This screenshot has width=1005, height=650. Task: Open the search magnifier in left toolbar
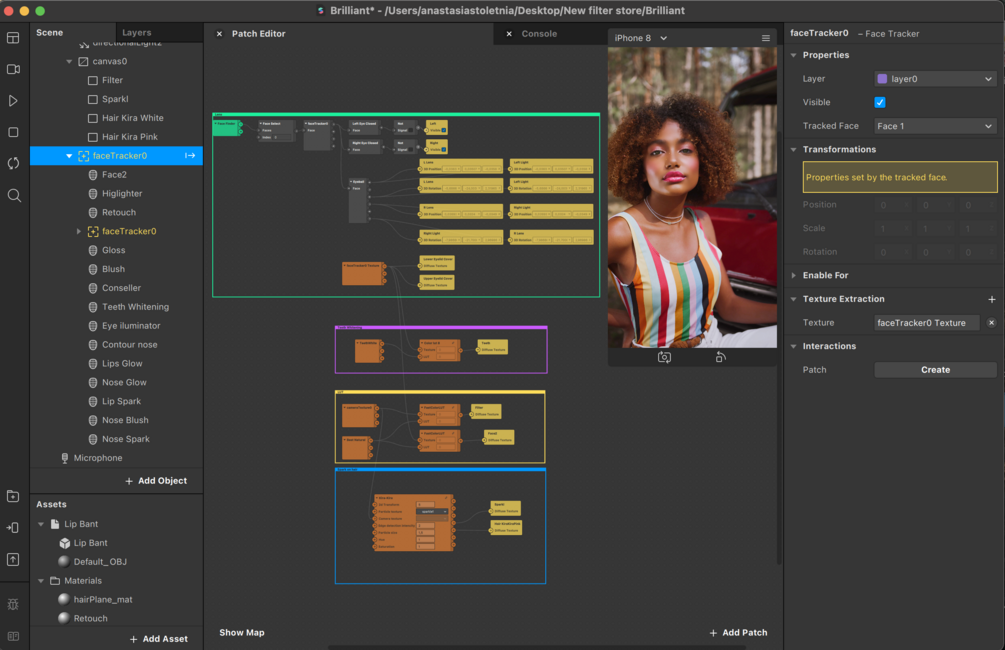click(x=13, y=196)
